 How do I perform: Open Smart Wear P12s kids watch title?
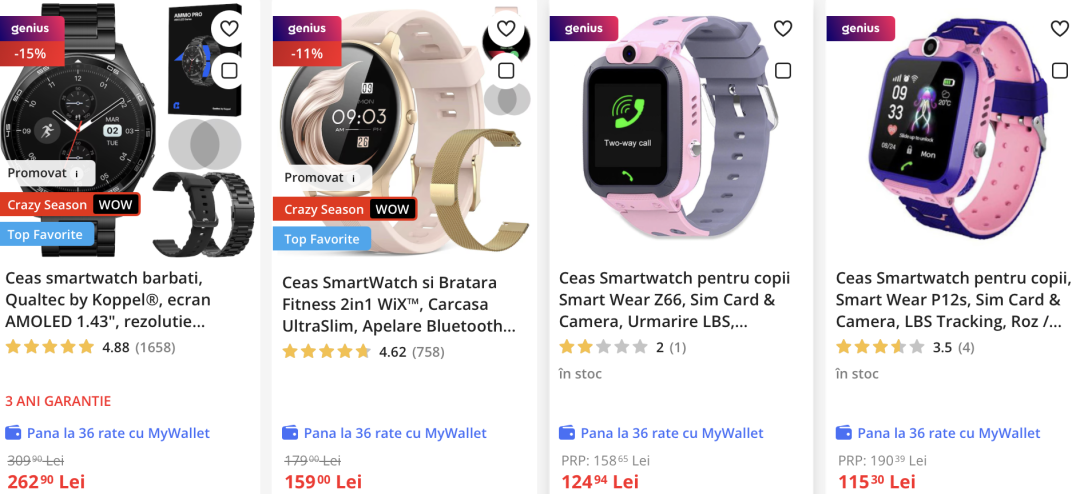(954, 300)
